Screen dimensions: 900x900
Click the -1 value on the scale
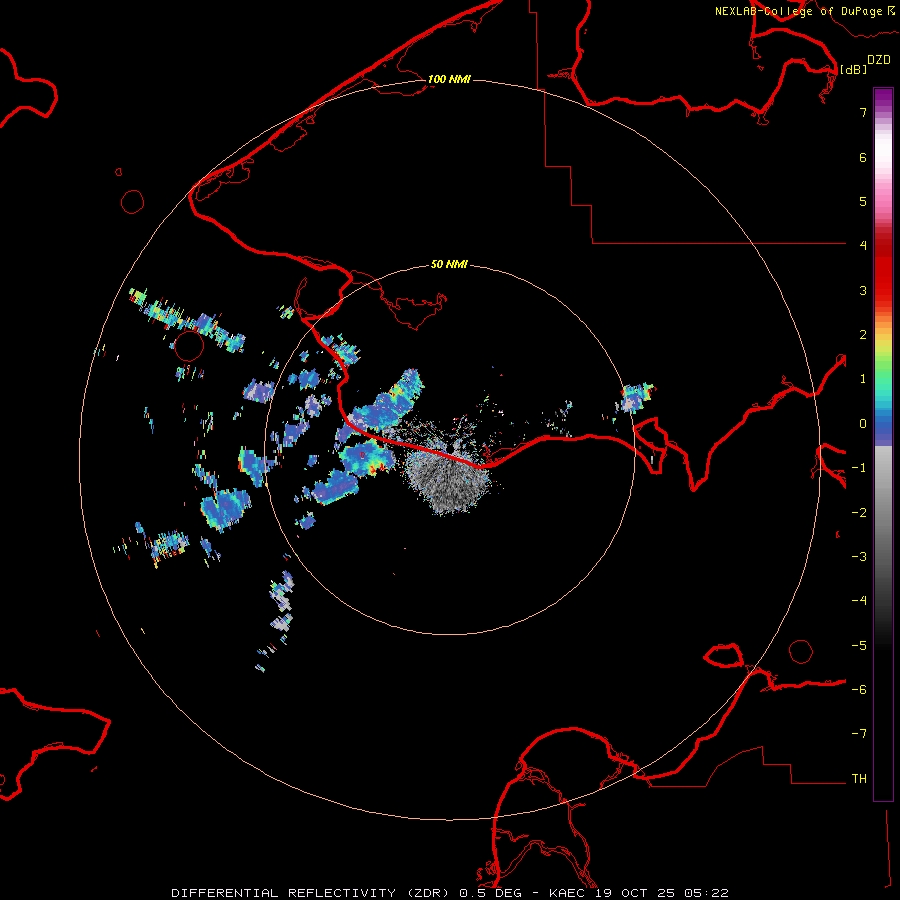859,468
